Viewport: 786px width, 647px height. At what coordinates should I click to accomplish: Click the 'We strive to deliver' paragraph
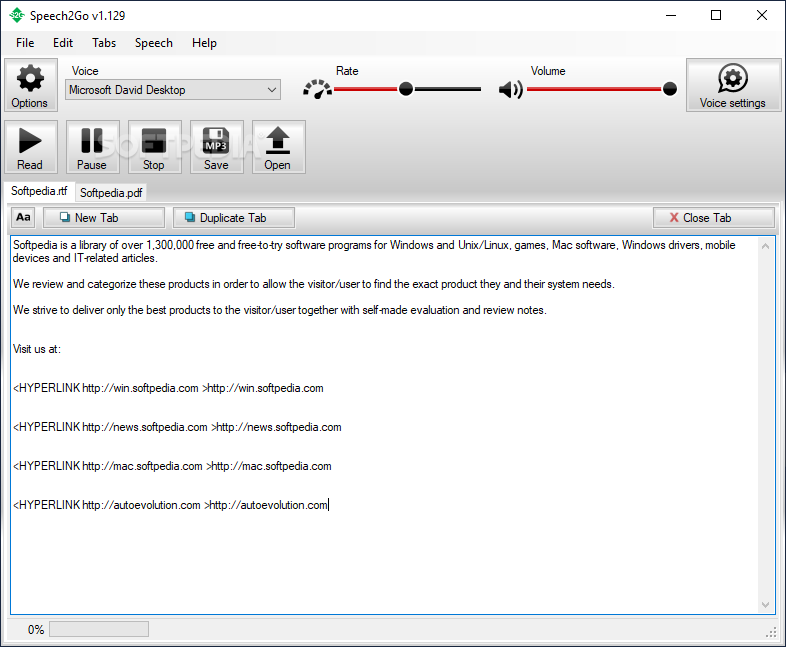pos(280,310)
